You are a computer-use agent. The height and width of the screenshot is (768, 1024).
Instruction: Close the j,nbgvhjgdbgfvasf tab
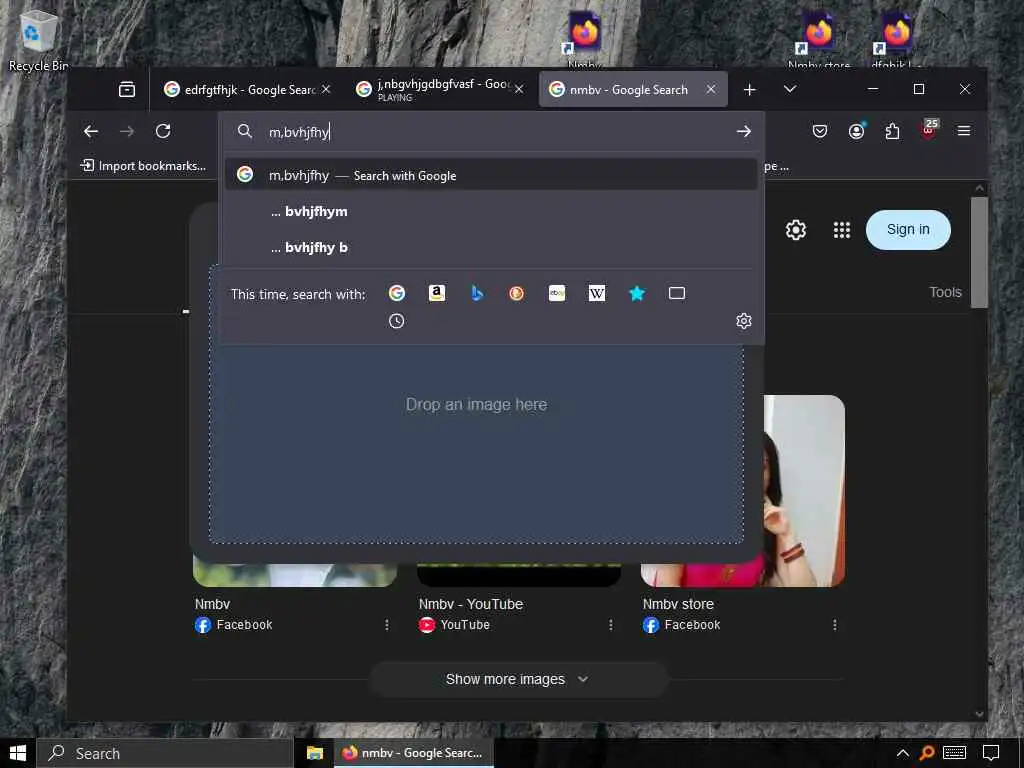[519, 89]
